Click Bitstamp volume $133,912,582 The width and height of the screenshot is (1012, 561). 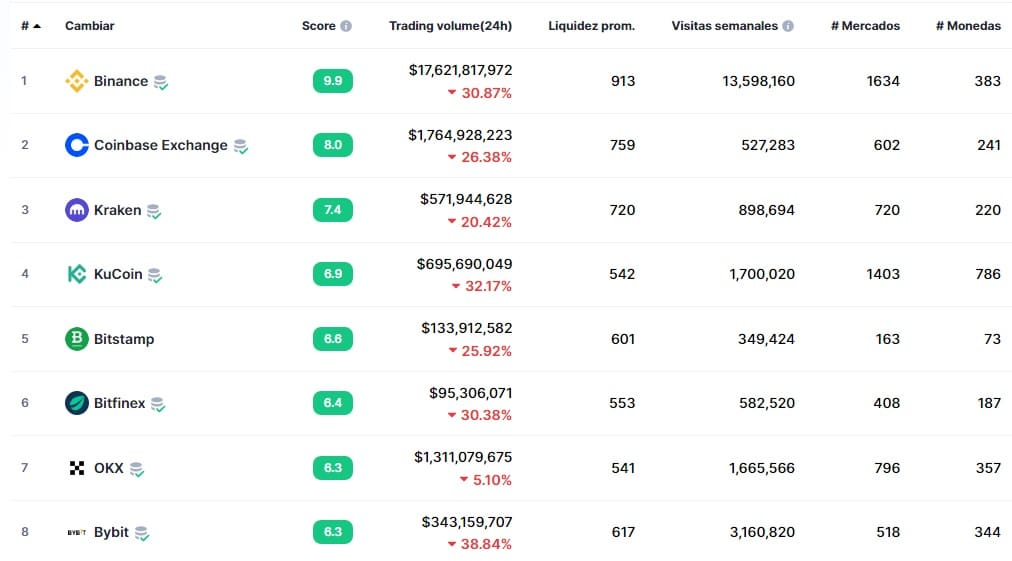click(467, 328)
